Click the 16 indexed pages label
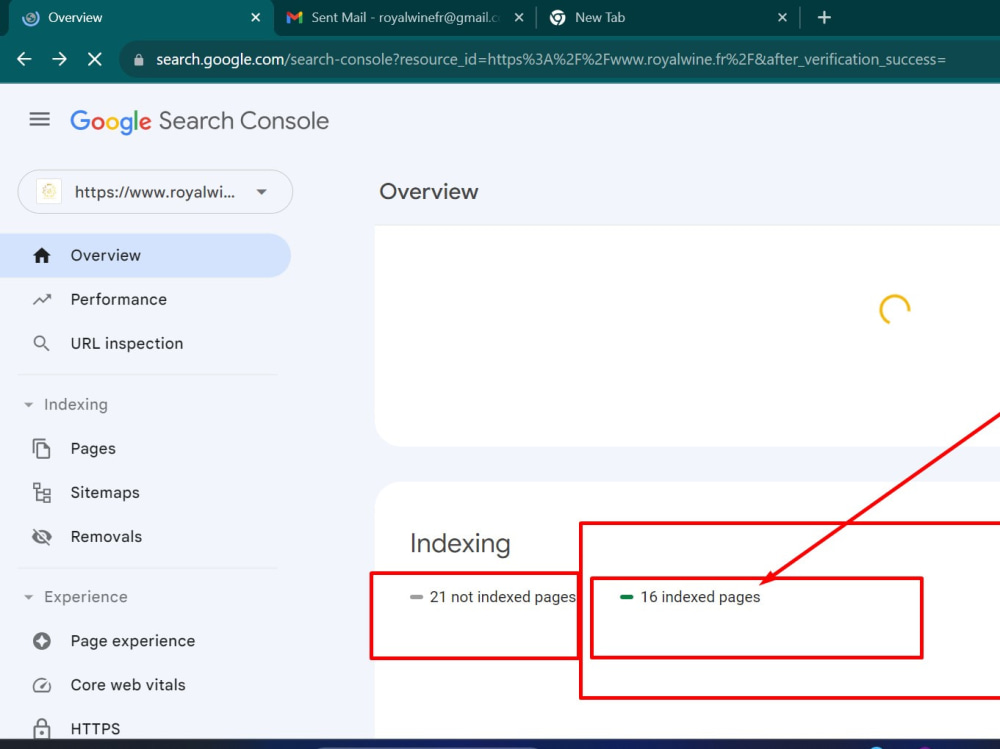1000x749 pixels. tap(700, 597)
